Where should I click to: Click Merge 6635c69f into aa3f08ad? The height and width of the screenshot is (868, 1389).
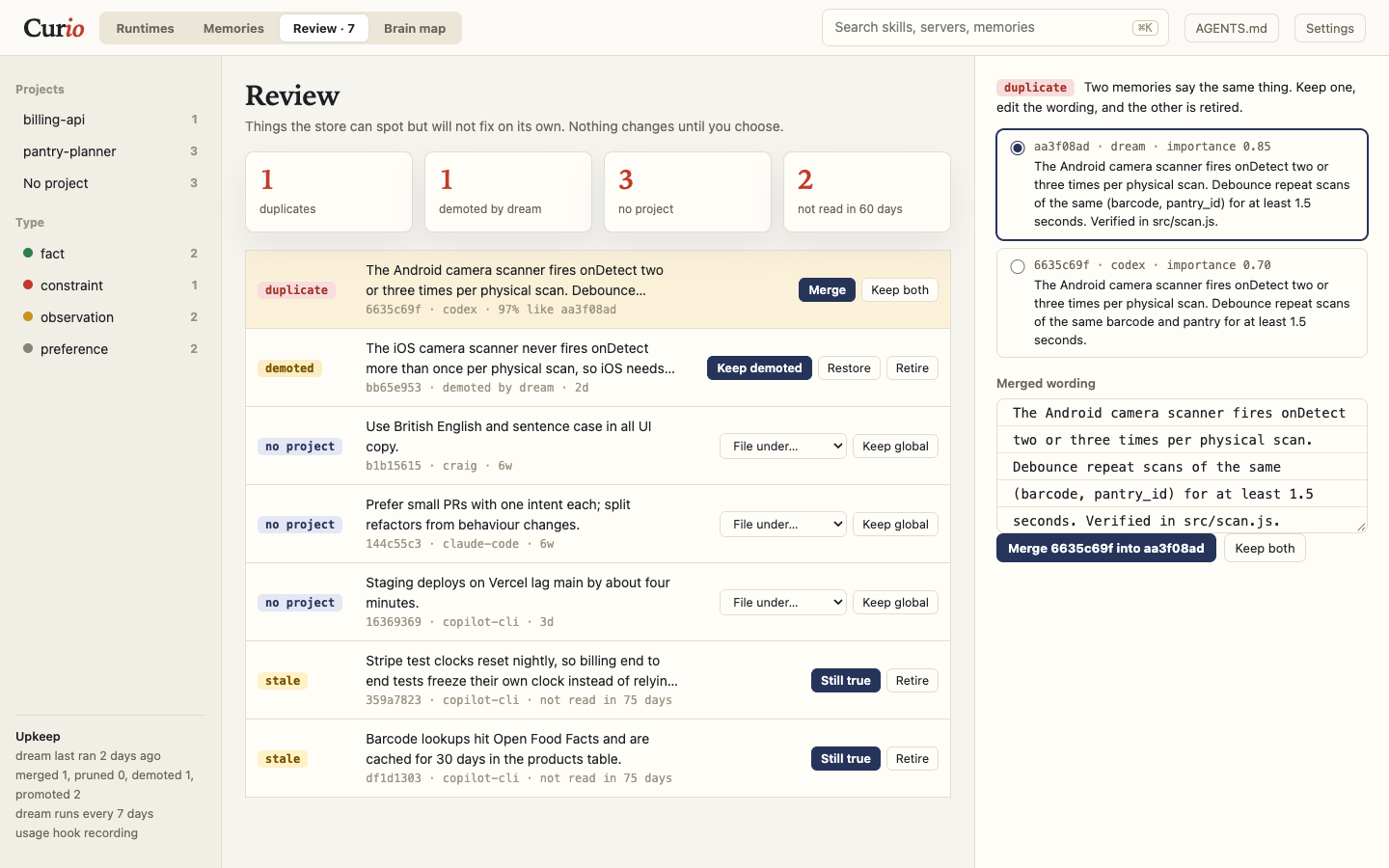1106,548
